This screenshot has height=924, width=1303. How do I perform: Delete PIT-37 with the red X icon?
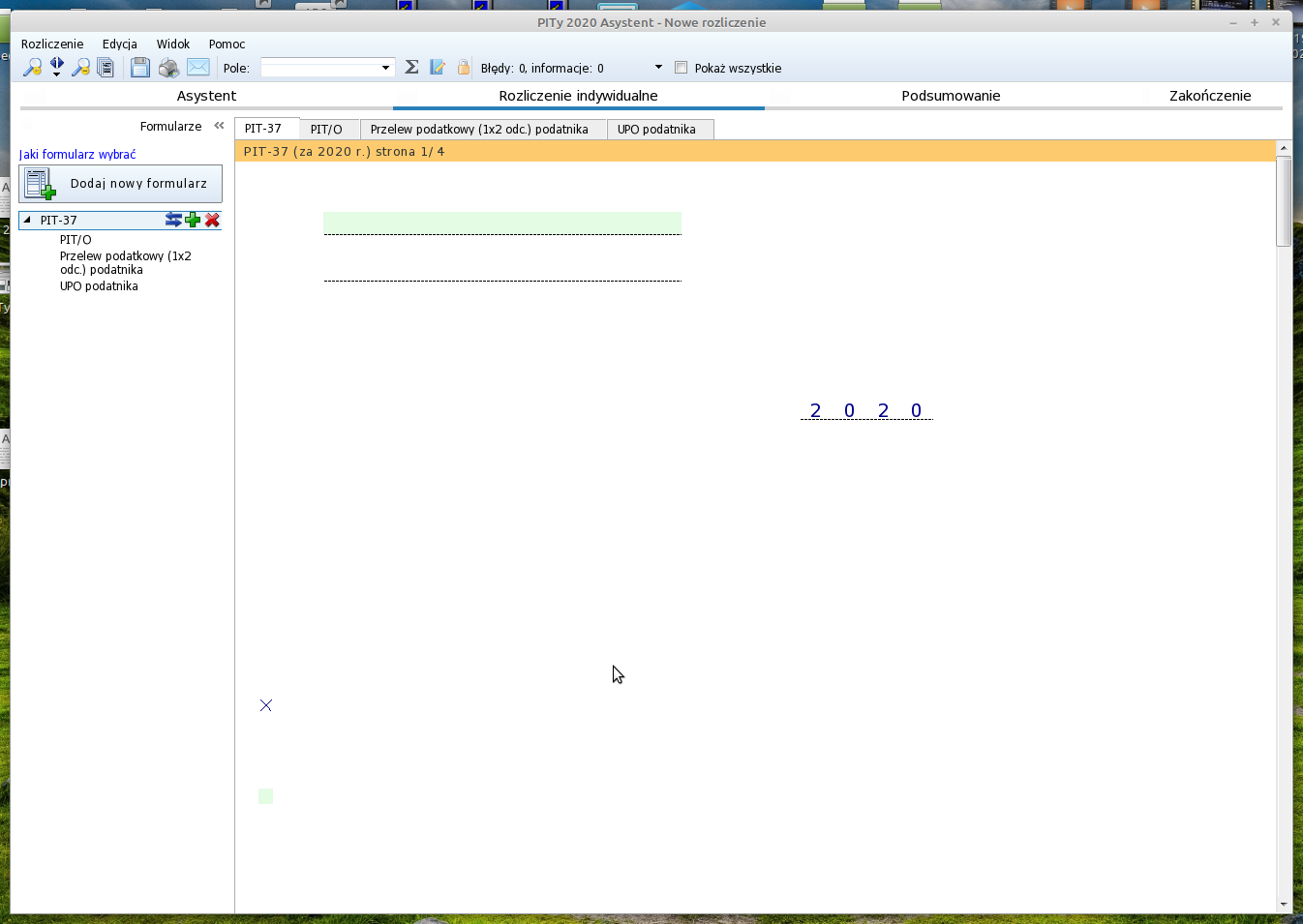click(x=213, y=221)
